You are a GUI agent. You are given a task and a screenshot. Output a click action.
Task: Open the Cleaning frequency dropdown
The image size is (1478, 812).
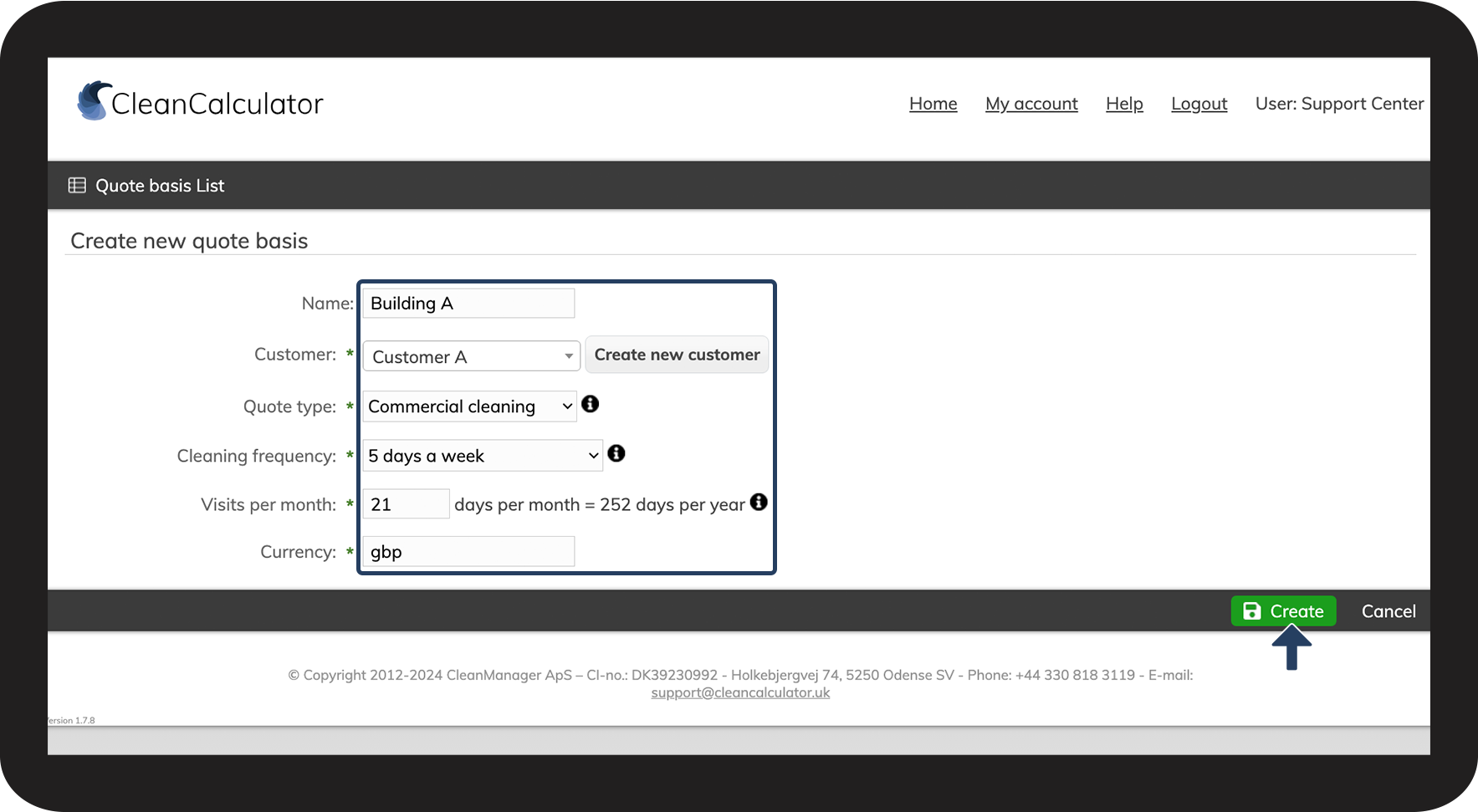coord(483,456)
